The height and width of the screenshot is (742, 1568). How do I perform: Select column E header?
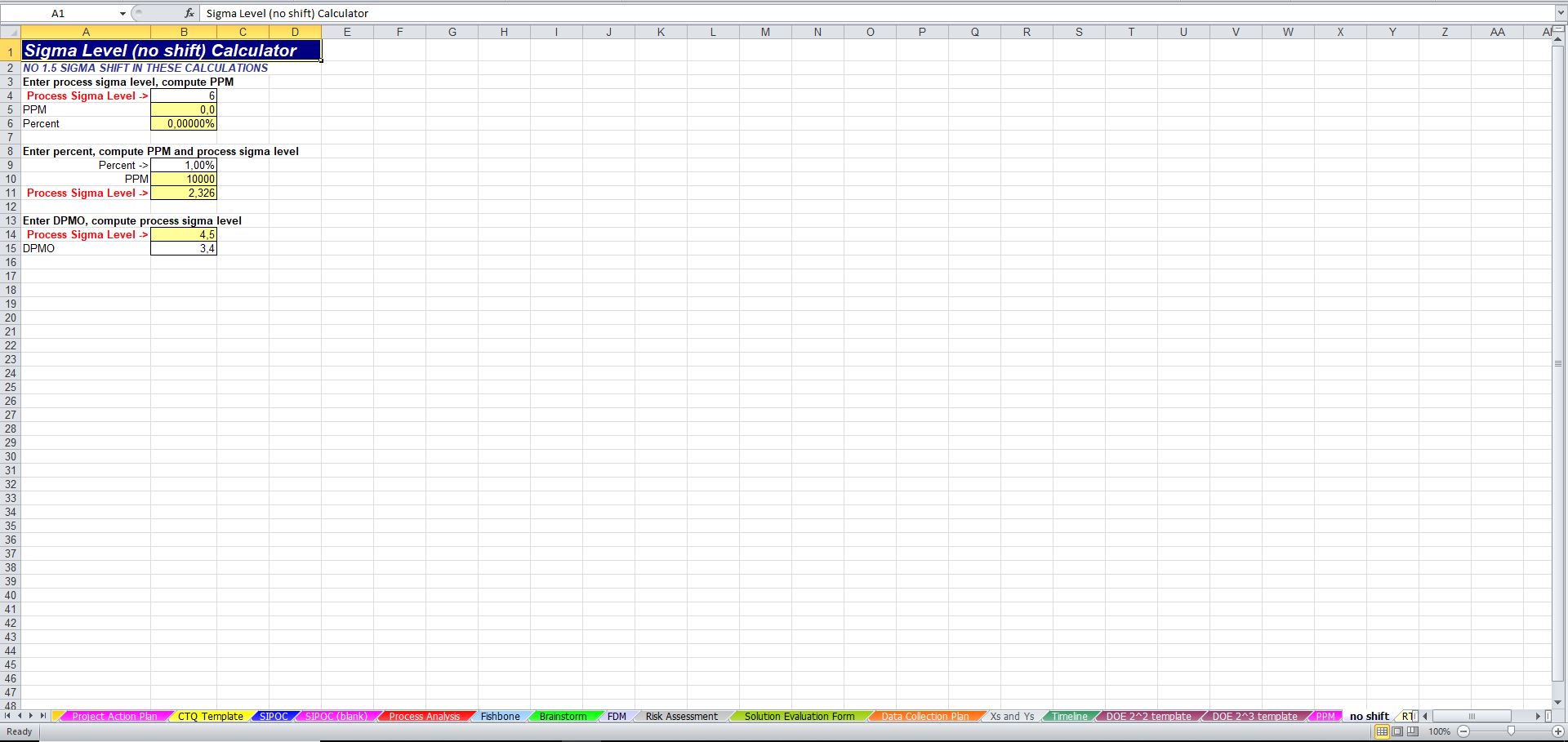click(x=347, y=32)
